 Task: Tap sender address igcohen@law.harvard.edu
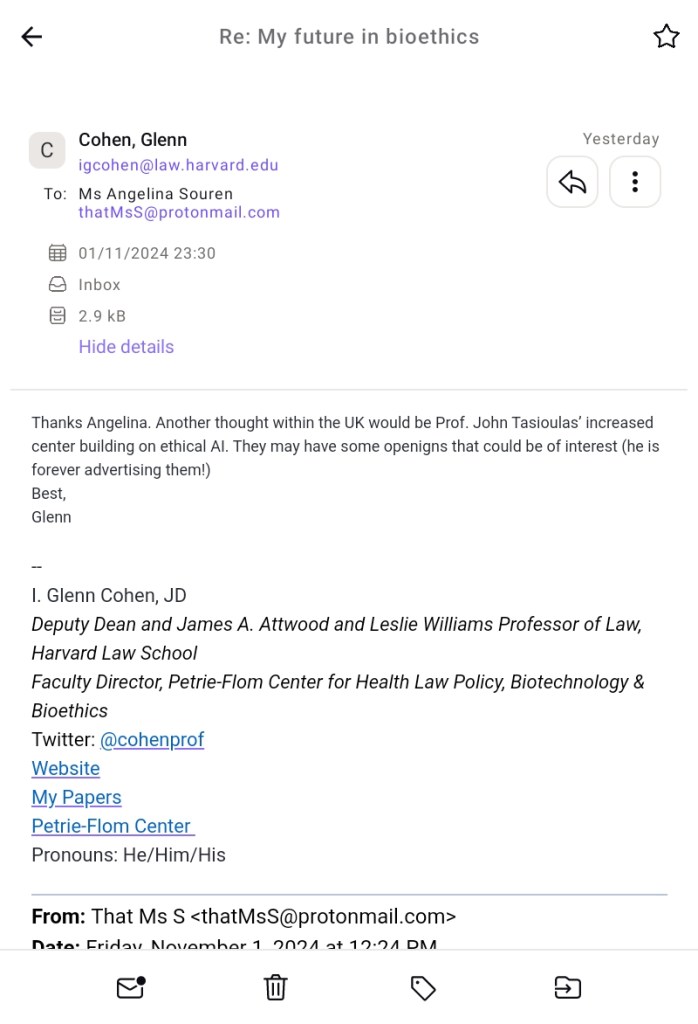(x=178, y=166)
